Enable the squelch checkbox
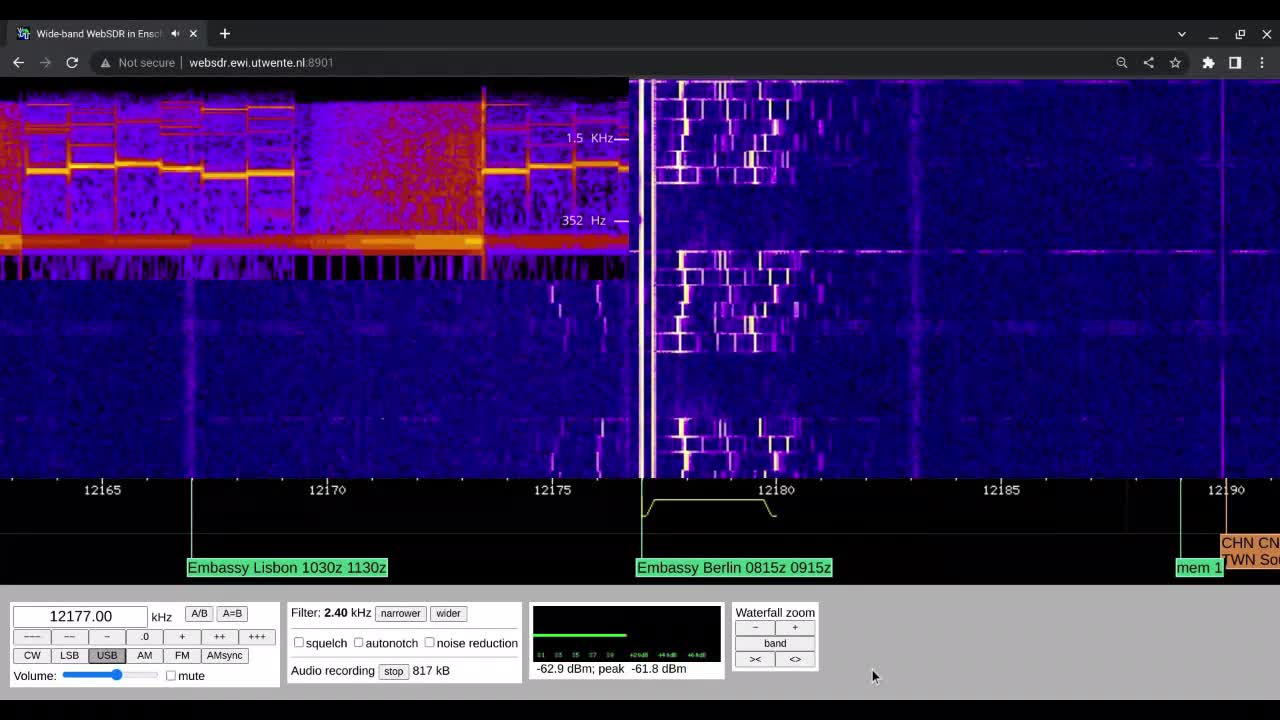Viewport: 1280px width, 720px height. (x=299, y=643)
